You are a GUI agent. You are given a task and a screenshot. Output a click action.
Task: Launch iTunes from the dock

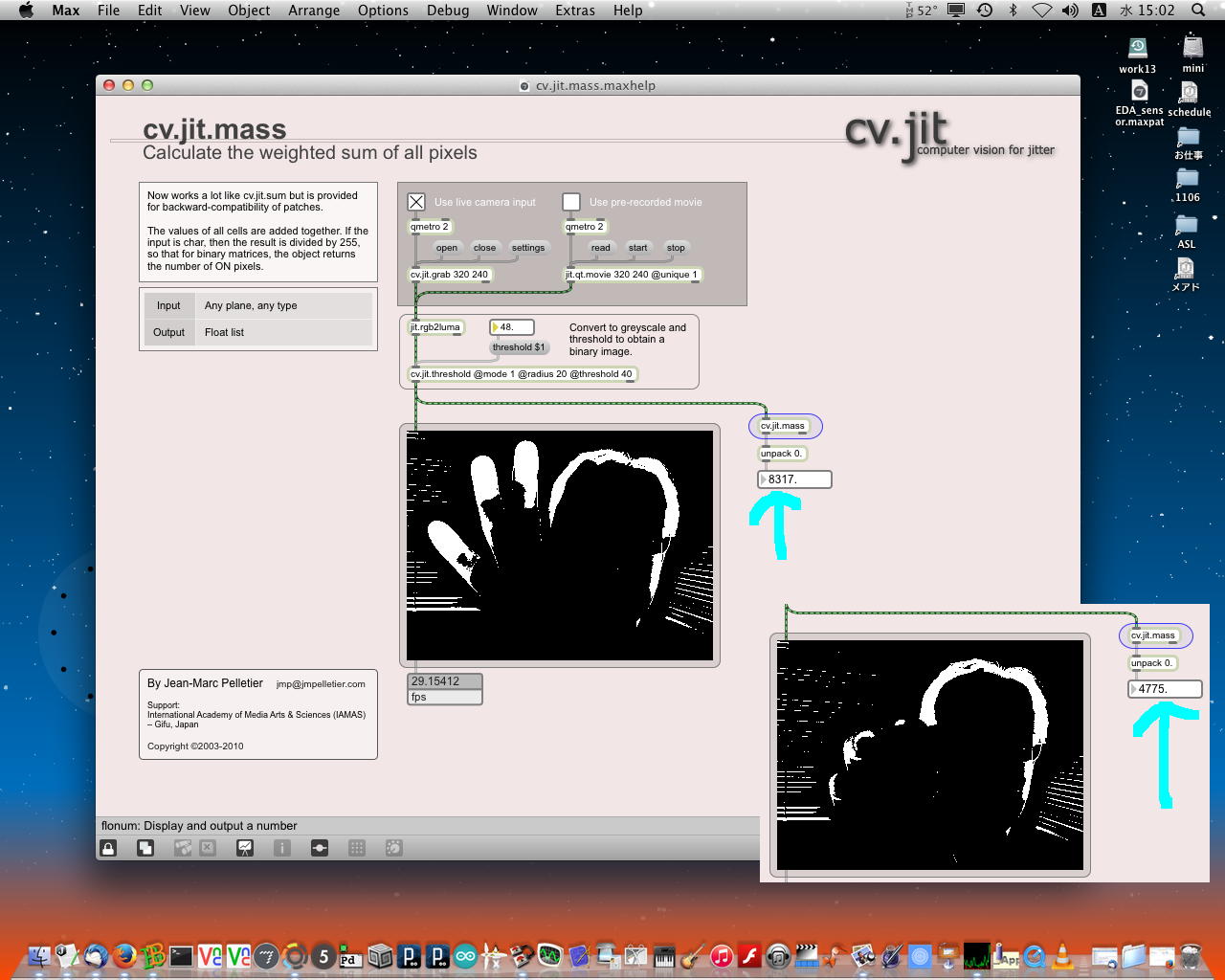click(x=722, y=955)
